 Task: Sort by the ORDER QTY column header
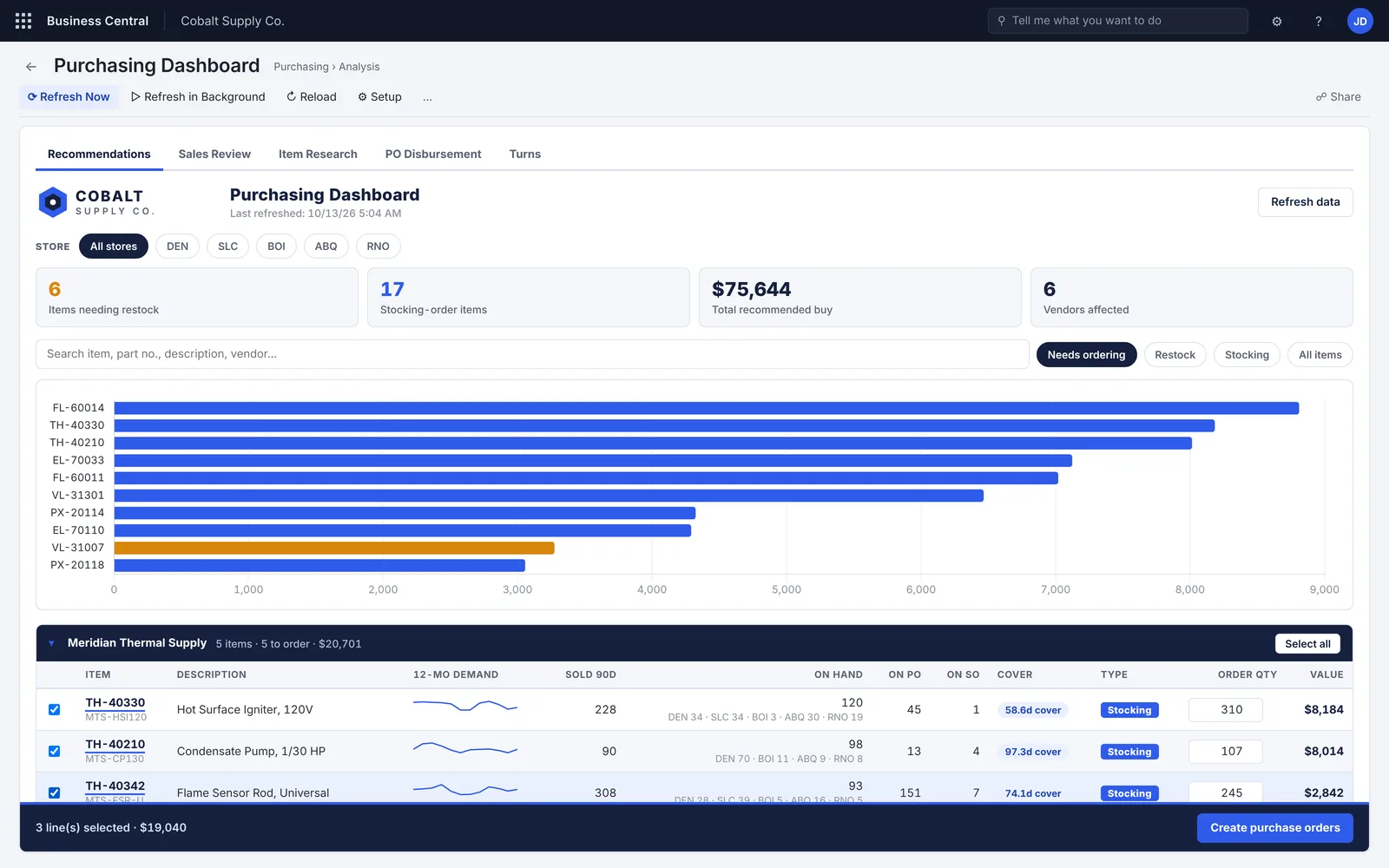coord(1247,674)
